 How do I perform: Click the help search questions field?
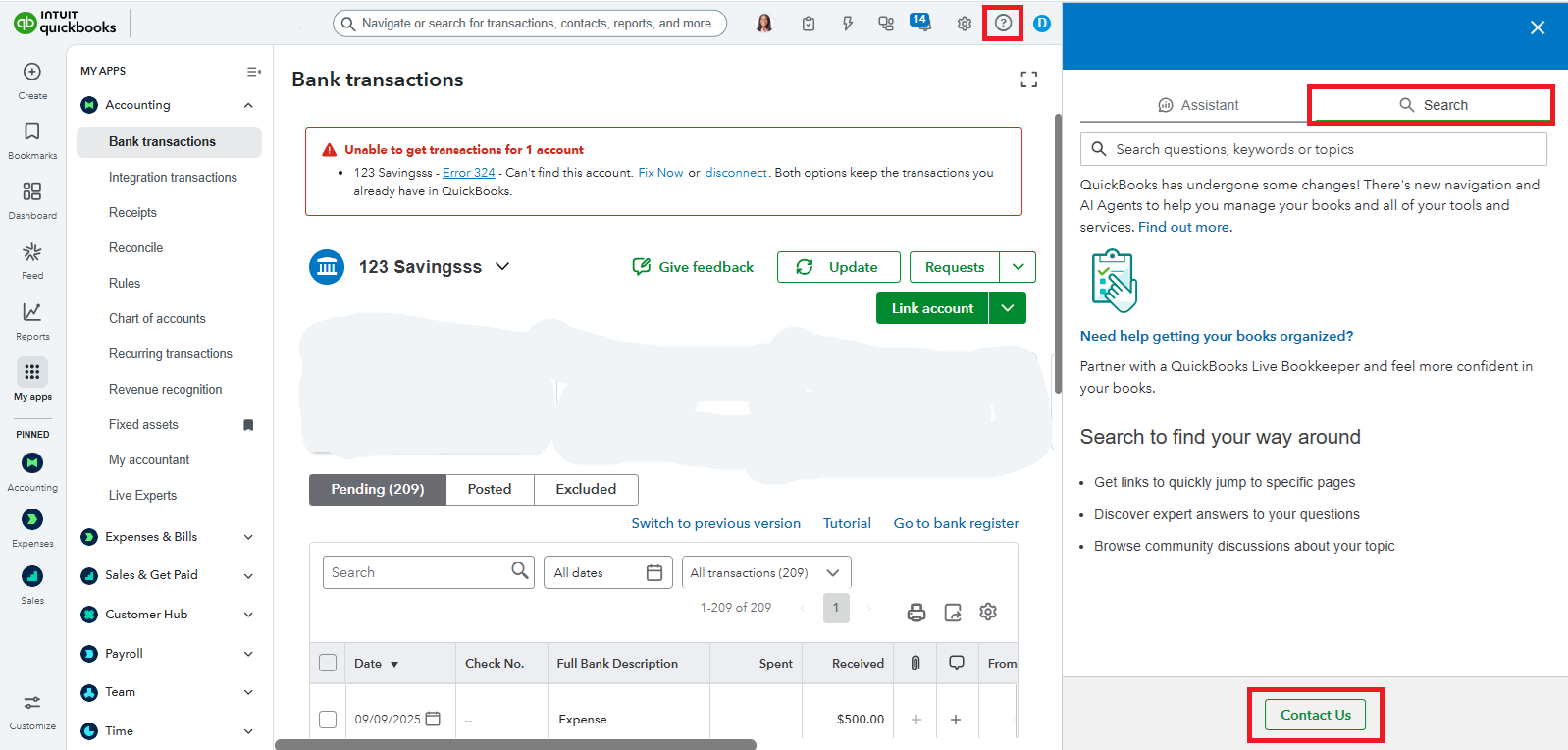click(x=1314, y=149)
